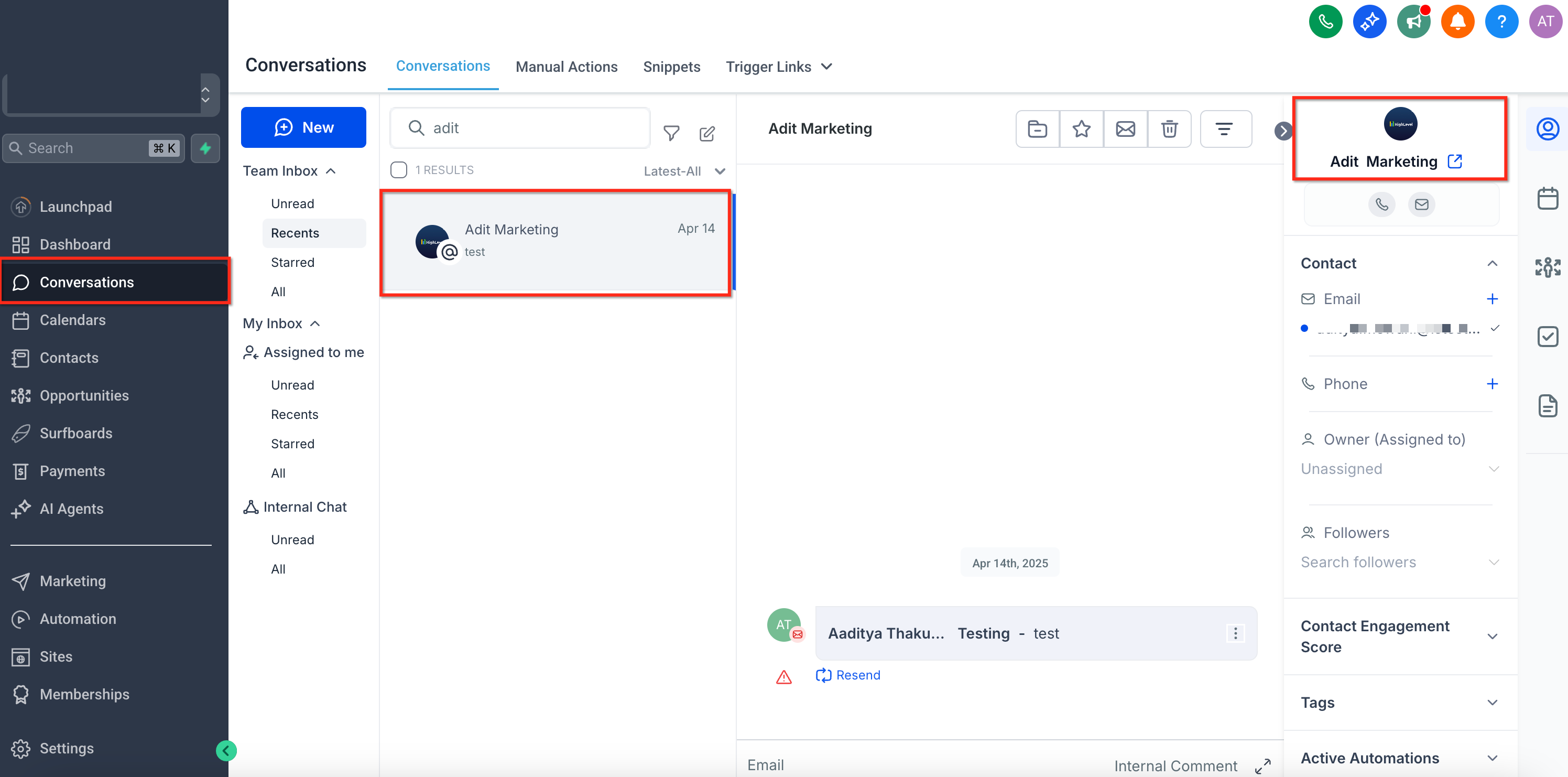Expand the Tags section
The width and height of the screenshot is (1568, 777).
[x=1399, y=702]
